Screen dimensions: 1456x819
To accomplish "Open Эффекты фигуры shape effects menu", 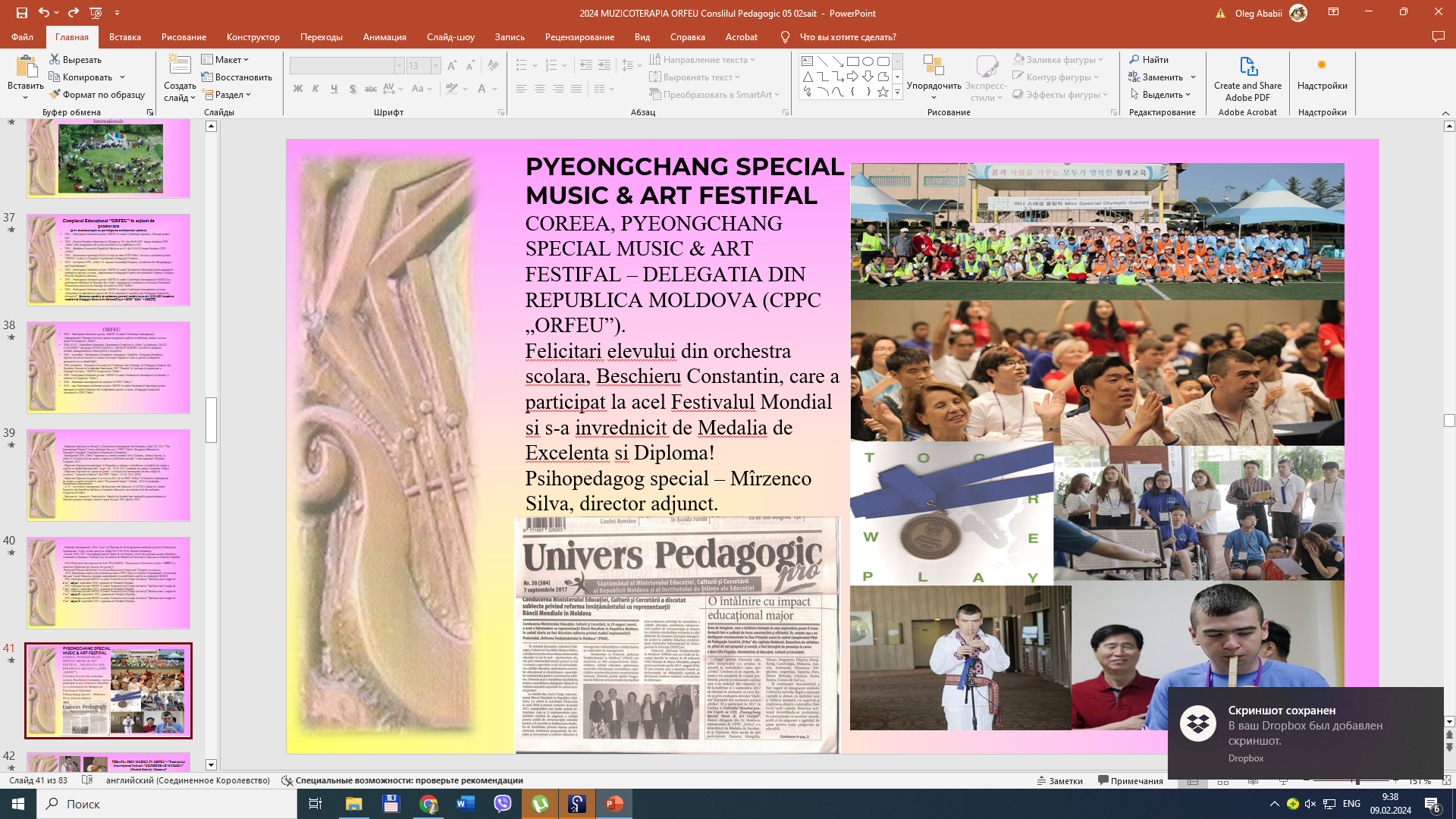I will [x=1060, y=94].
